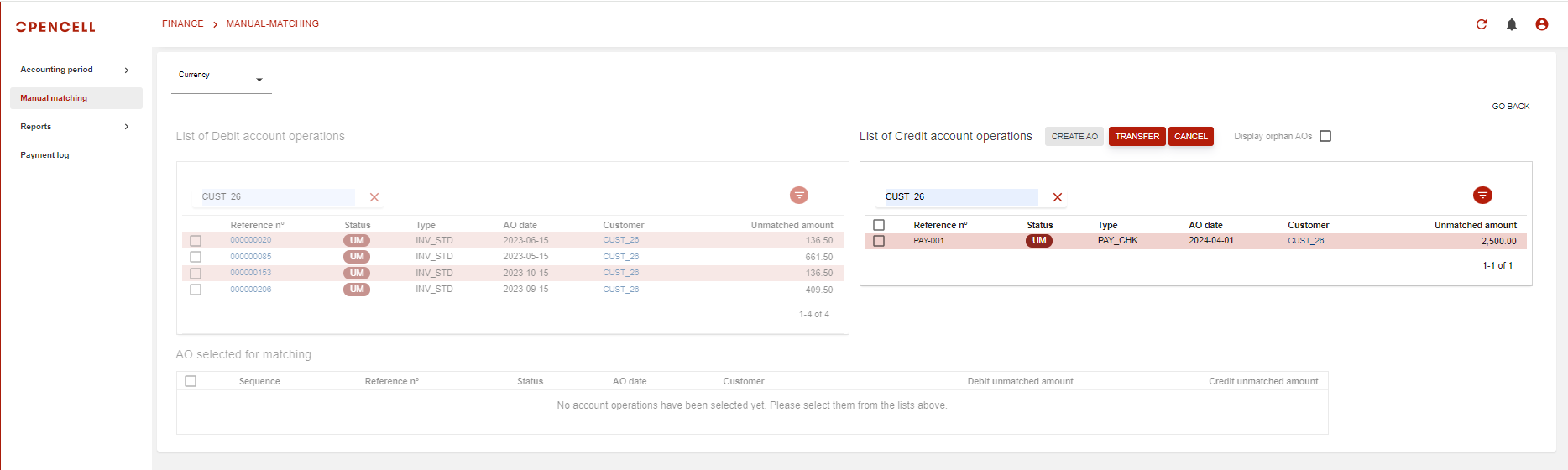
Task: Clear the credit list CUST_26 search
Action: [1058, 197]
